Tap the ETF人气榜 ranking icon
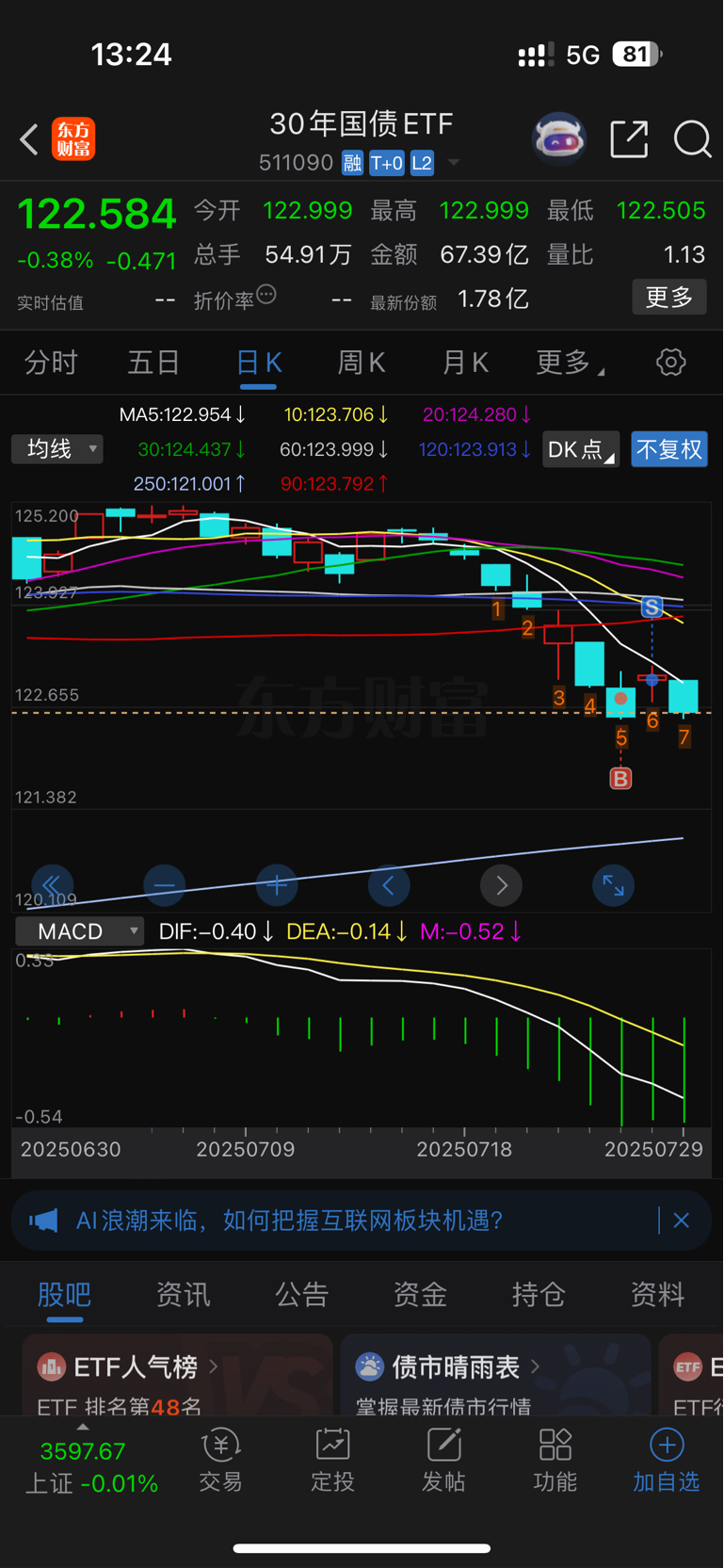Screen dimensions: 724x1568 [x=51, y=1366]
